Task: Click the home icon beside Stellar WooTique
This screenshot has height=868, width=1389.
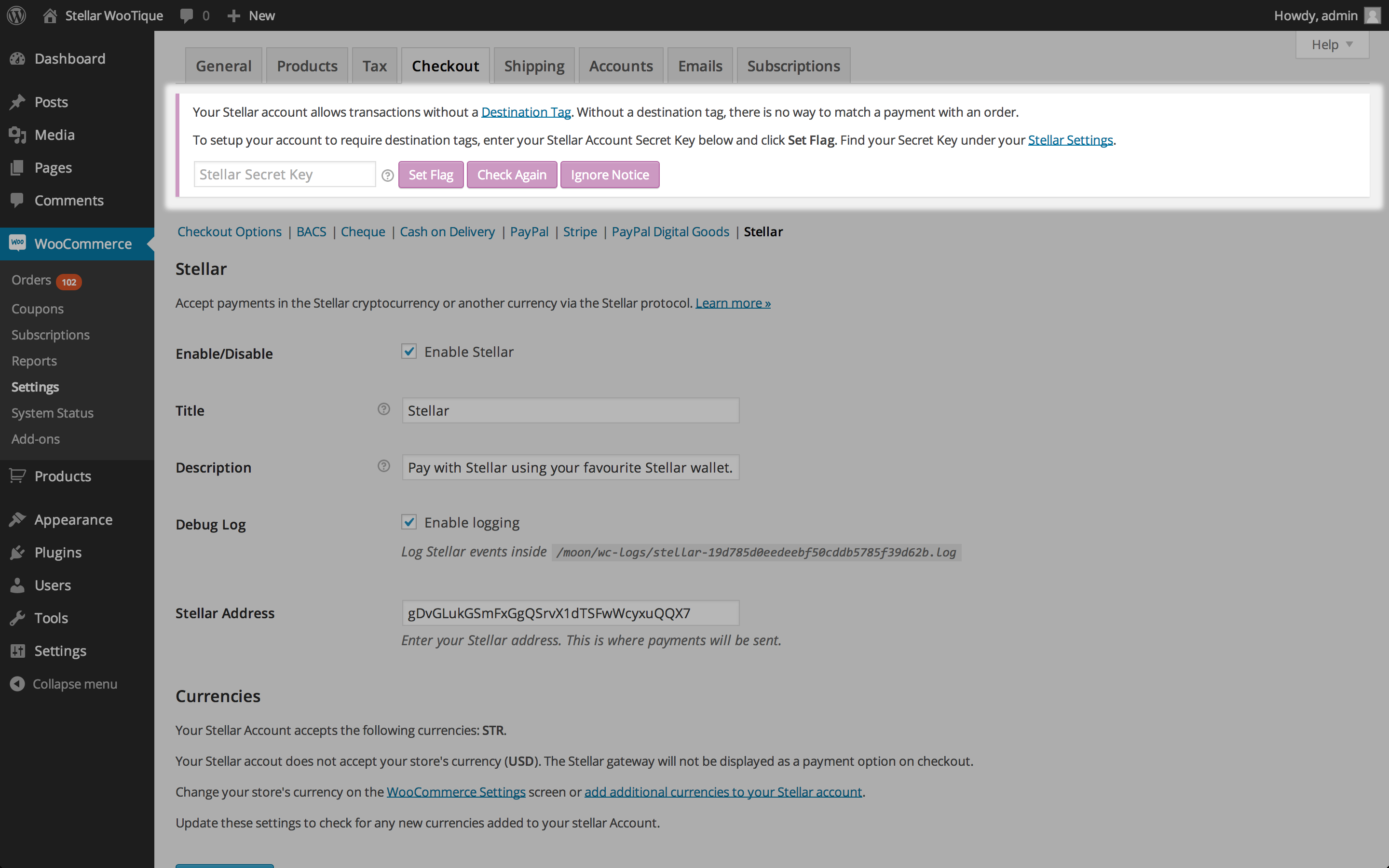Action: pos(50,15)
